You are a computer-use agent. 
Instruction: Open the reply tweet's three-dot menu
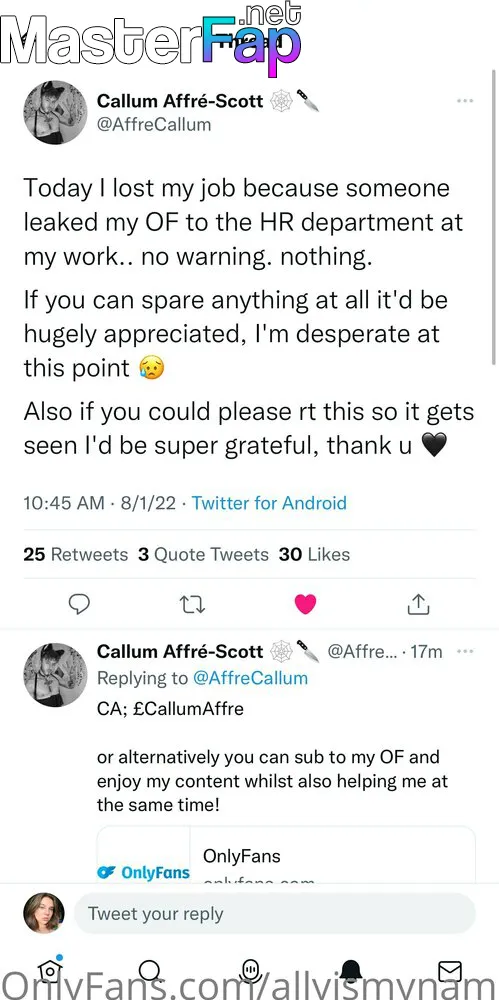coord(465,651)
